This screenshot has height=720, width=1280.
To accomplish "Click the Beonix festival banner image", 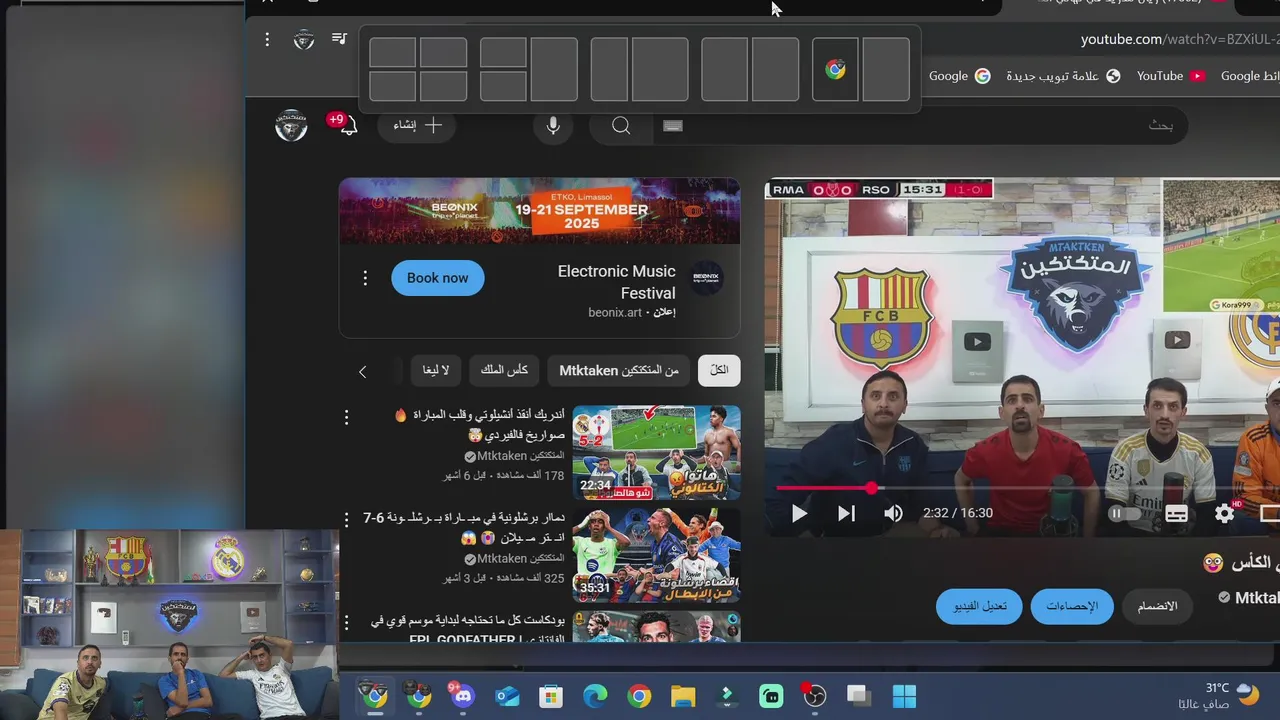I will (x=539, y=211).
